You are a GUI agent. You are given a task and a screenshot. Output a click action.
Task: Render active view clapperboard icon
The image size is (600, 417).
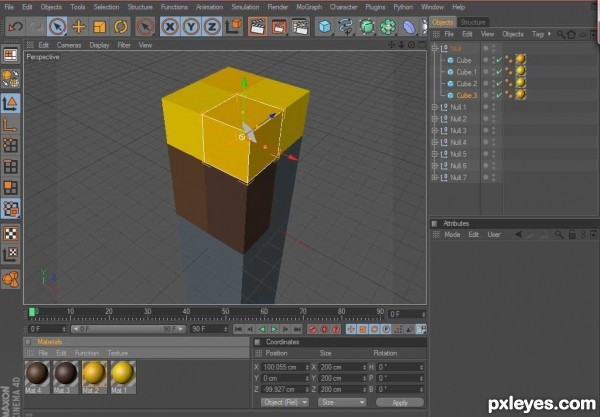tap(258, 27)
